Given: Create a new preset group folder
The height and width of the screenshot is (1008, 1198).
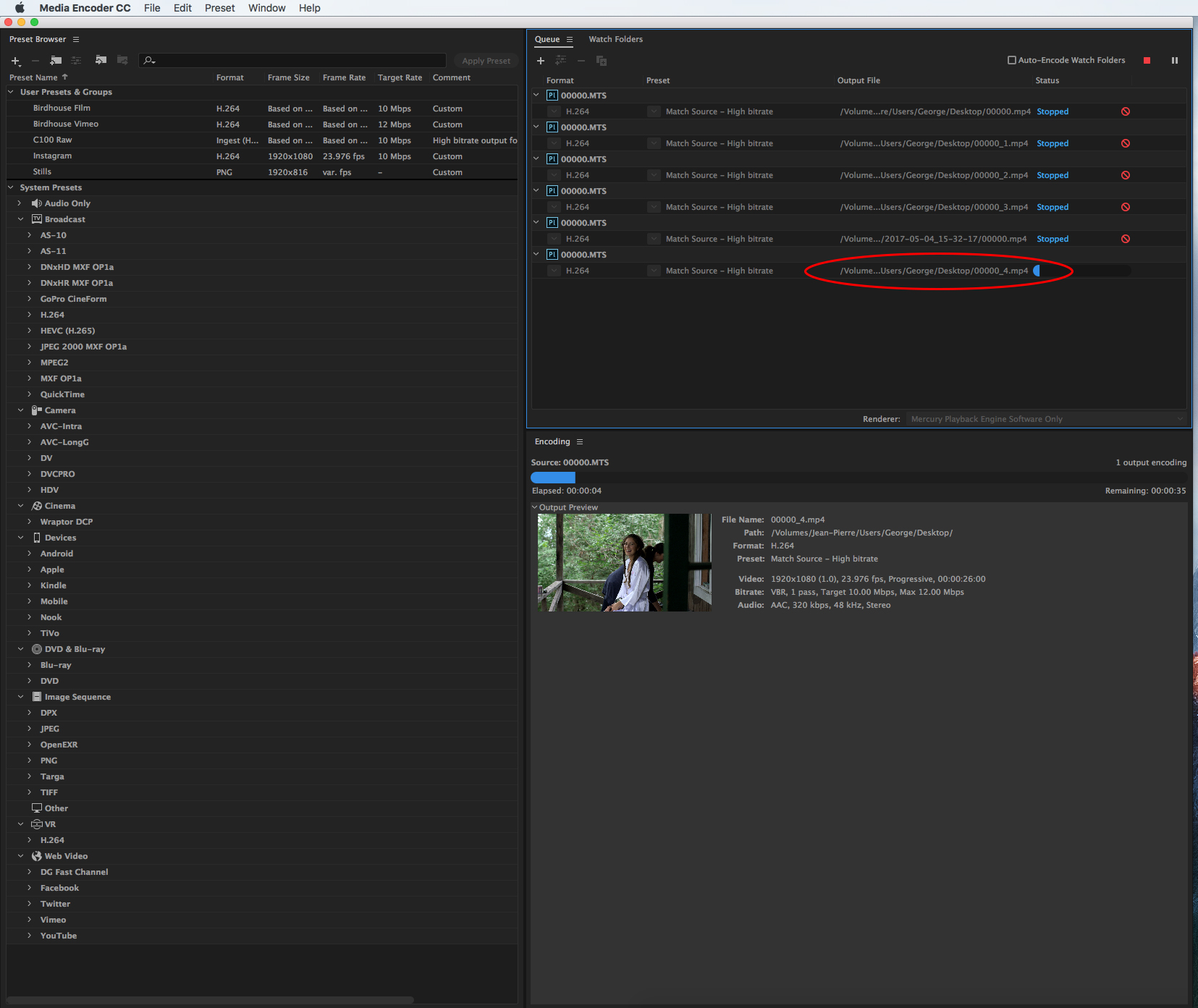Looking at the screenshot, I should (56, 61).
